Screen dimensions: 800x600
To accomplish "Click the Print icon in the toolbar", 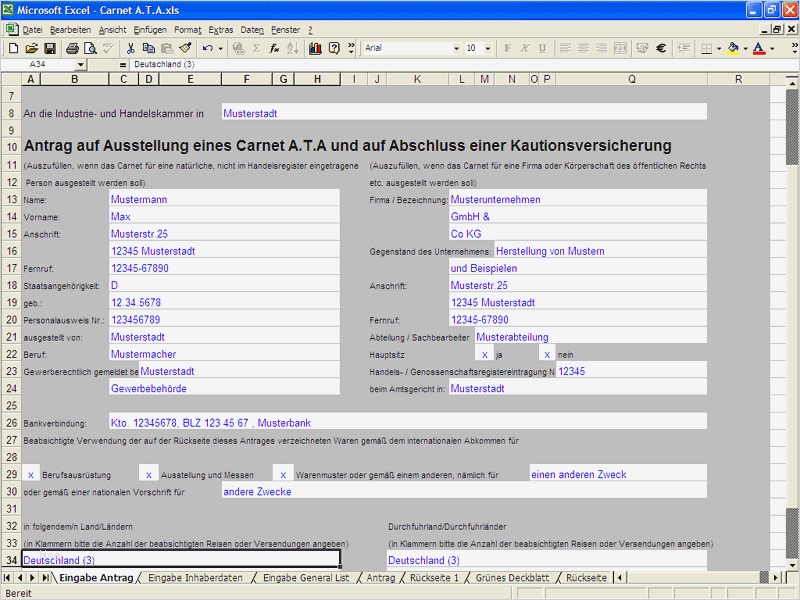I will point(73,47).
